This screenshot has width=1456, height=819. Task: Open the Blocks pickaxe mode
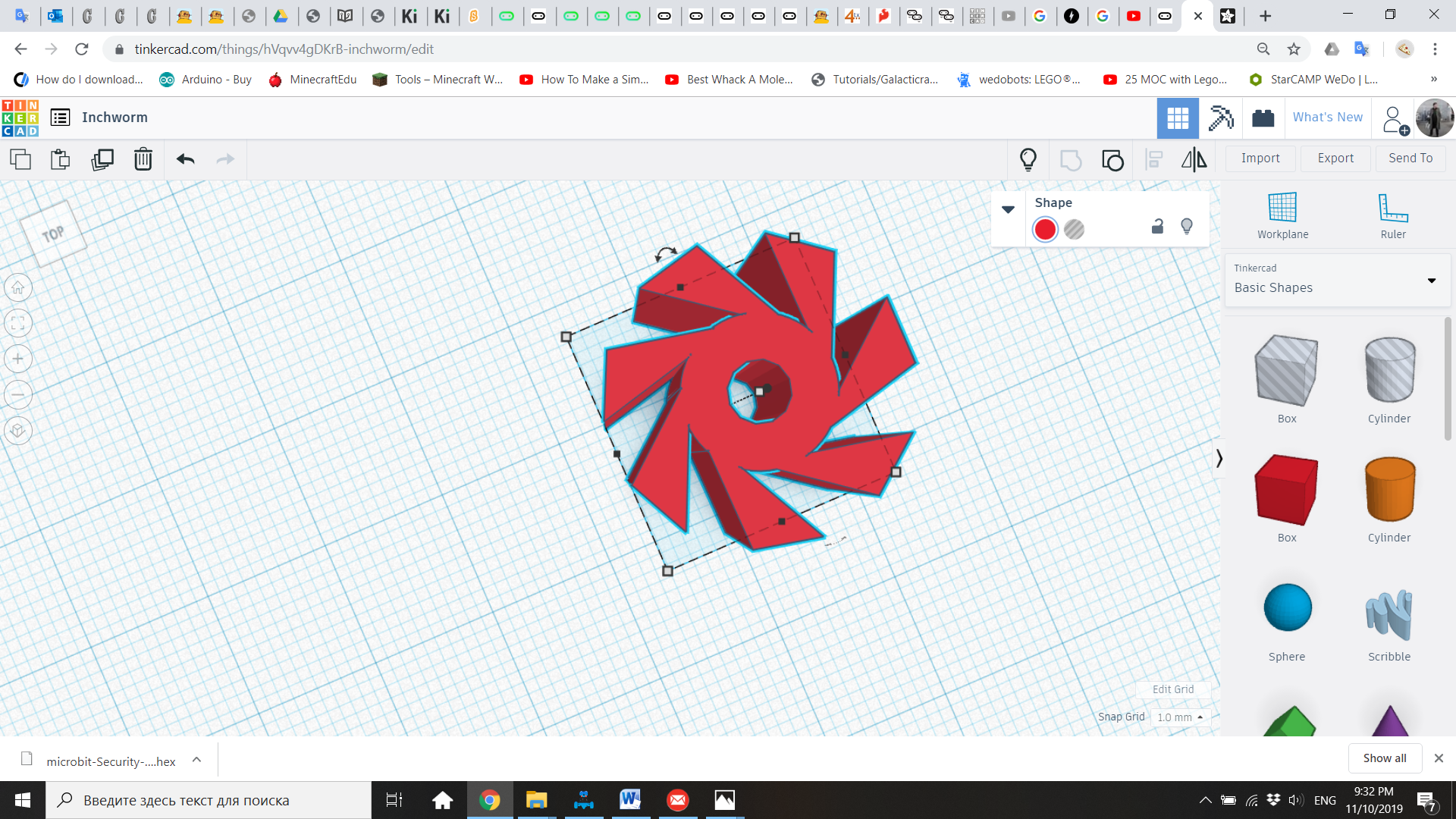tap(1220, 118)
